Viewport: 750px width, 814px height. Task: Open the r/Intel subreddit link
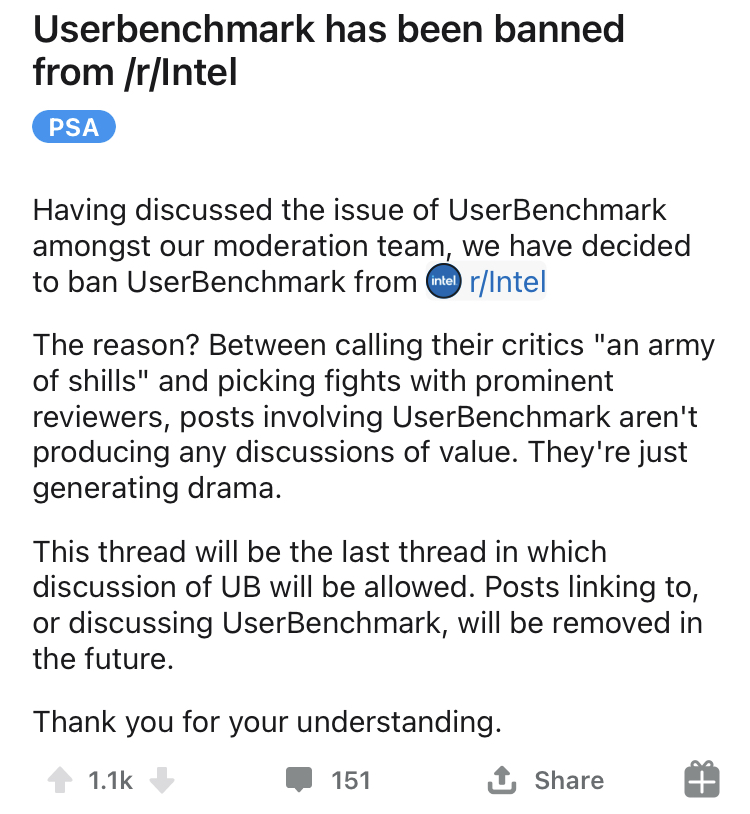pyautogui.click(x=507, y=282)
